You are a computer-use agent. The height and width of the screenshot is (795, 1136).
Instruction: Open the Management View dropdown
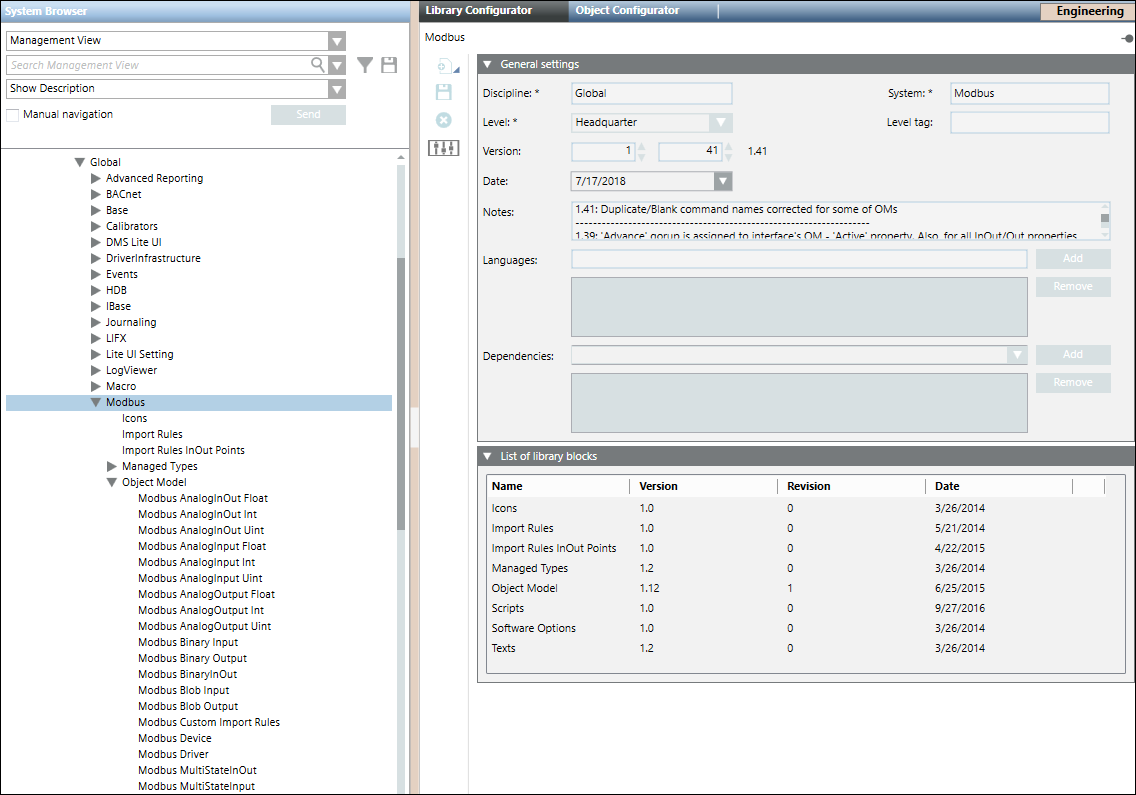pyautogui.click(x=337, y=41)
